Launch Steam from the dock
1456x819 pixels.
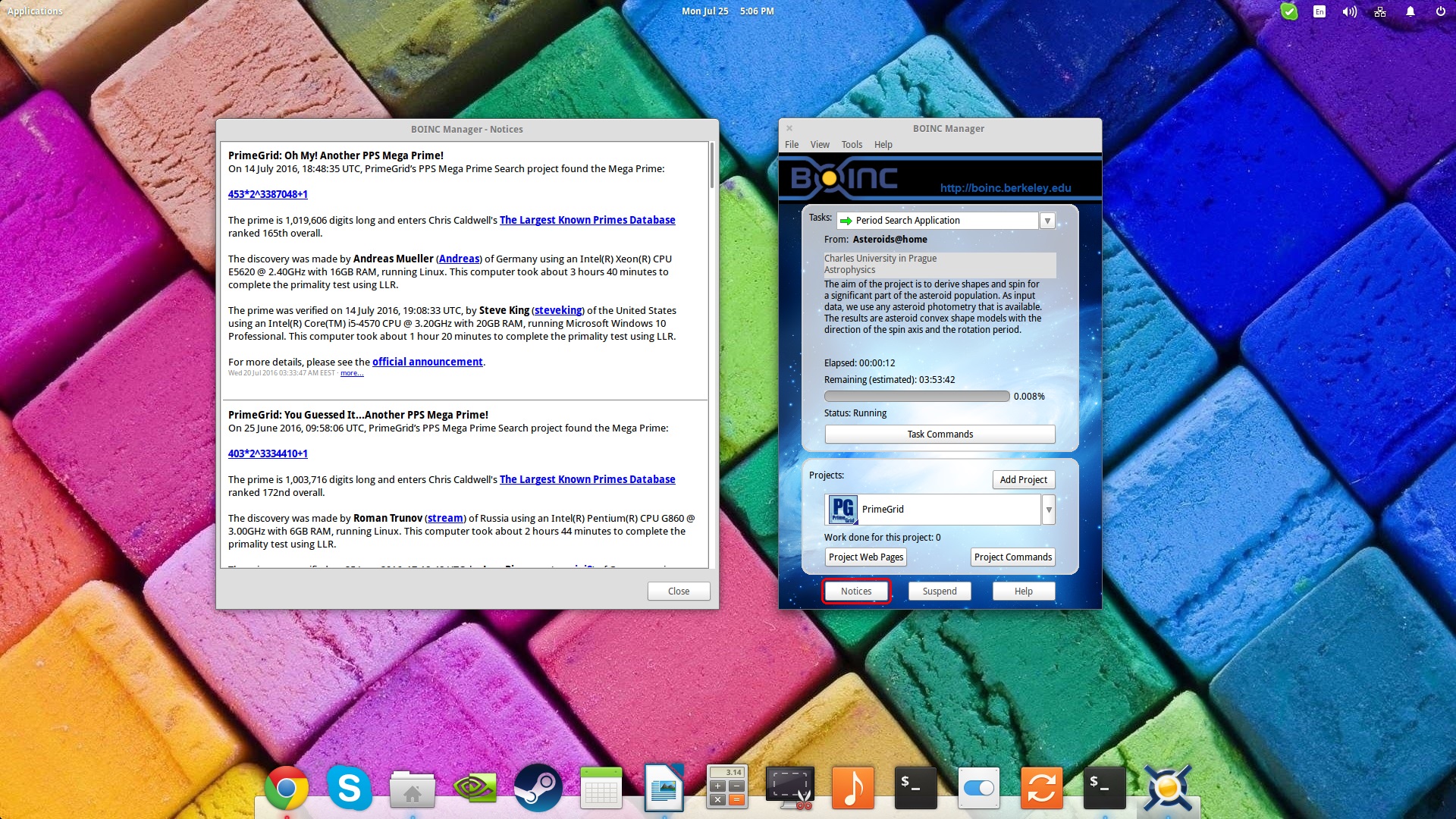pyautogui.click(x=538, y=788)
